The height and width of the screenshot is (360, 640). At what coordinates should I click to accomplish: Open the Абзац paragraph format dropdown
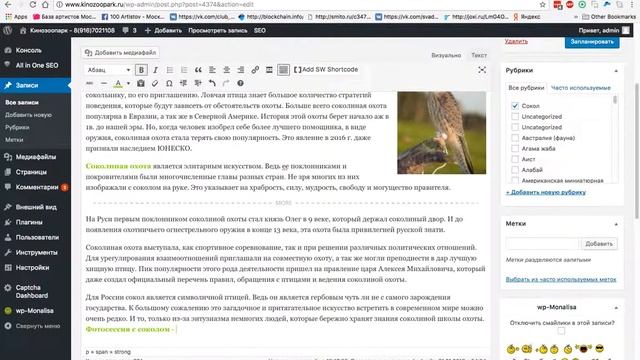[x=109, y=70]
